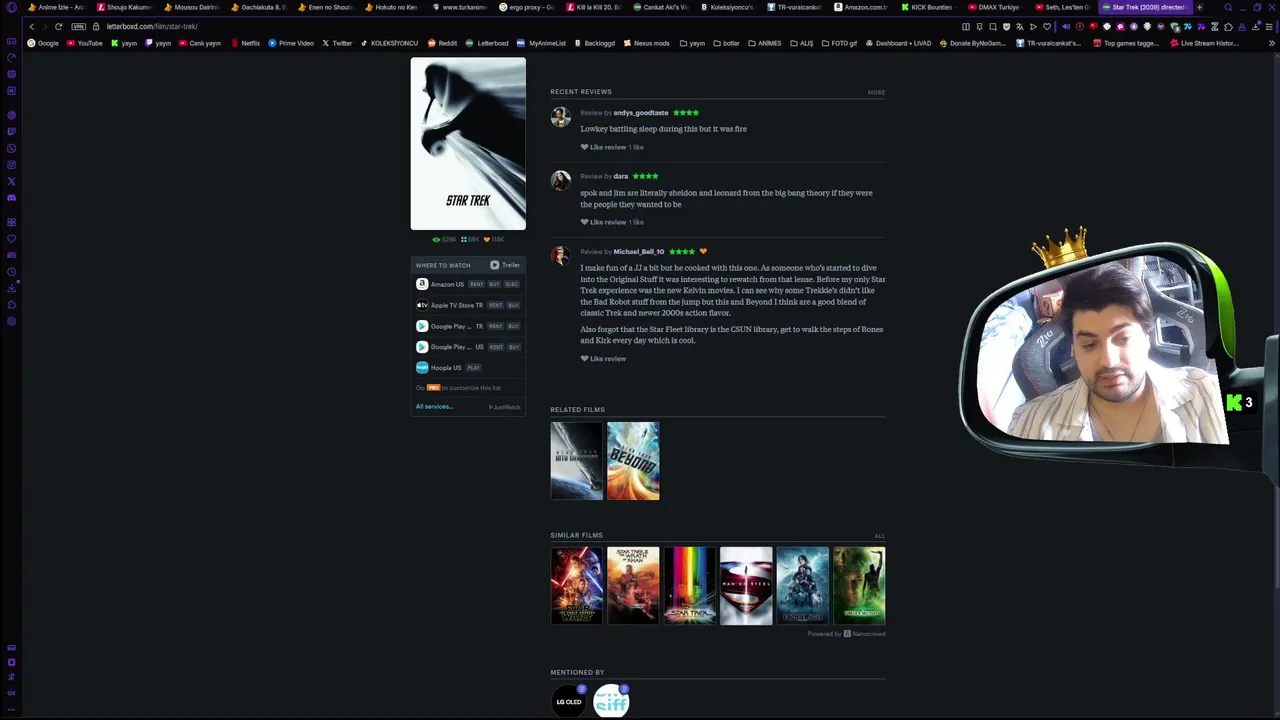Open the yayın bookmarks folder
Screen dimensions: 1280x720
tap(692, 43)
